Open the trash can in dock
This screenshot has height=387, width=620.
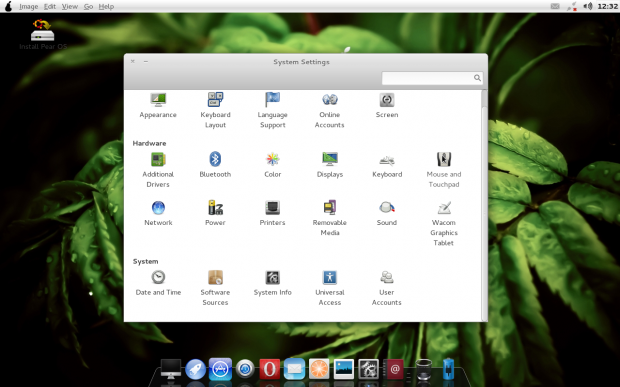tap(424, 369)
